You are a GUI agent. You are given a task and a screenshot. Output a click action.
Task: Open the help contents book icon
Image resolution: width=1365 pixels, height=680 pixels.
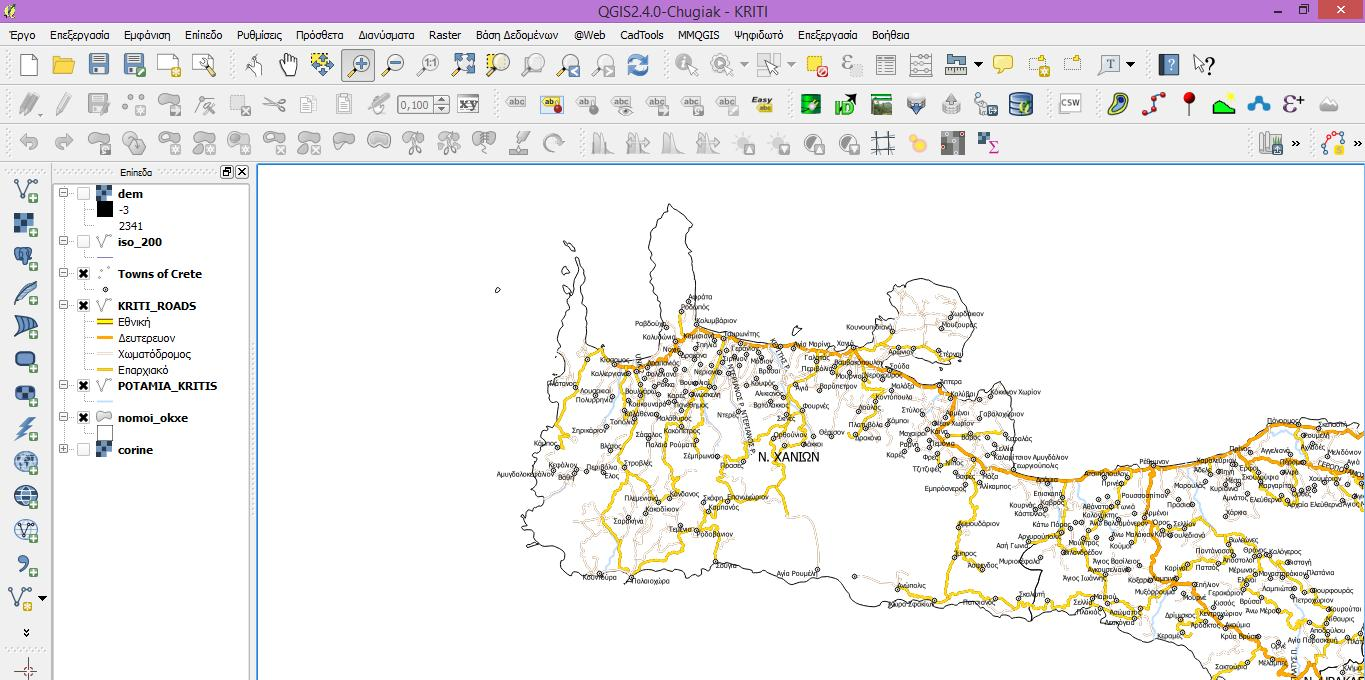(x=1169, y=65)
